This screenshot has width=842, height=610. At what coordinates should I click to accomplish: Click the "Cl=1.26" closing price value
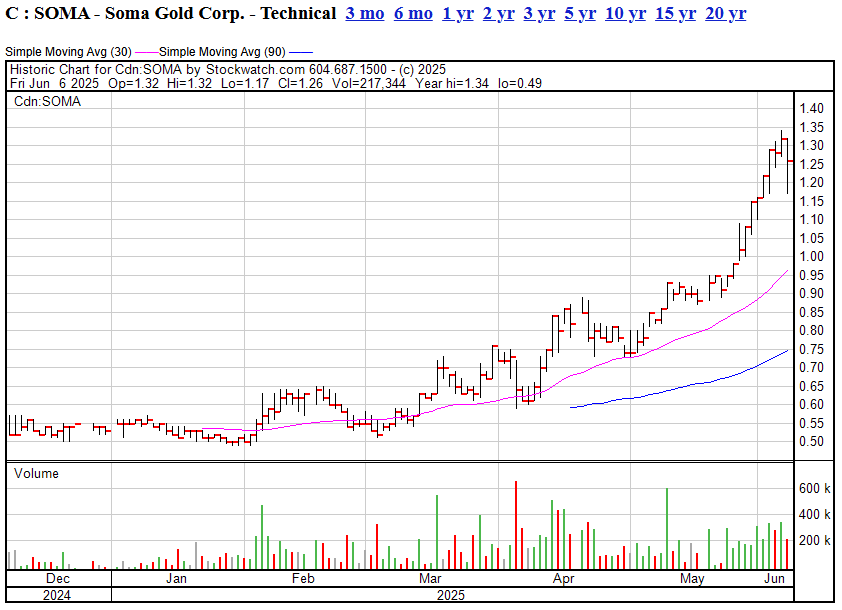pyautogui.click(x=300, y=84)
